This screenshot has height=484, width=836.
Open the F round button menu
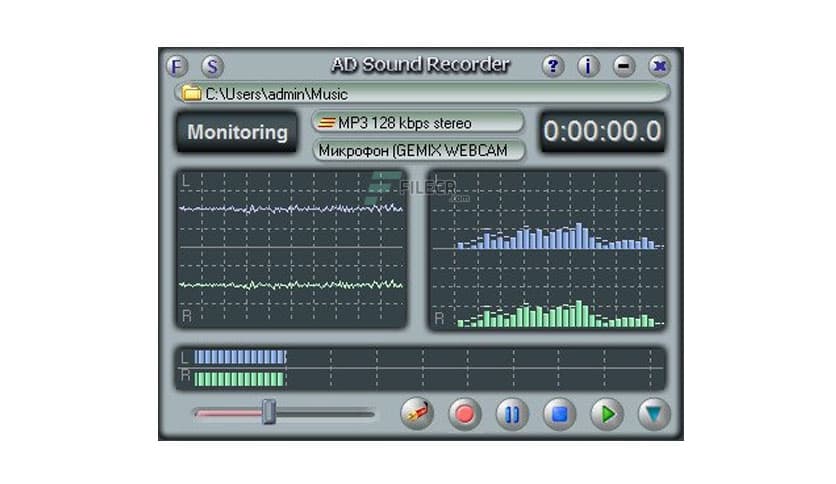(177, 67)
